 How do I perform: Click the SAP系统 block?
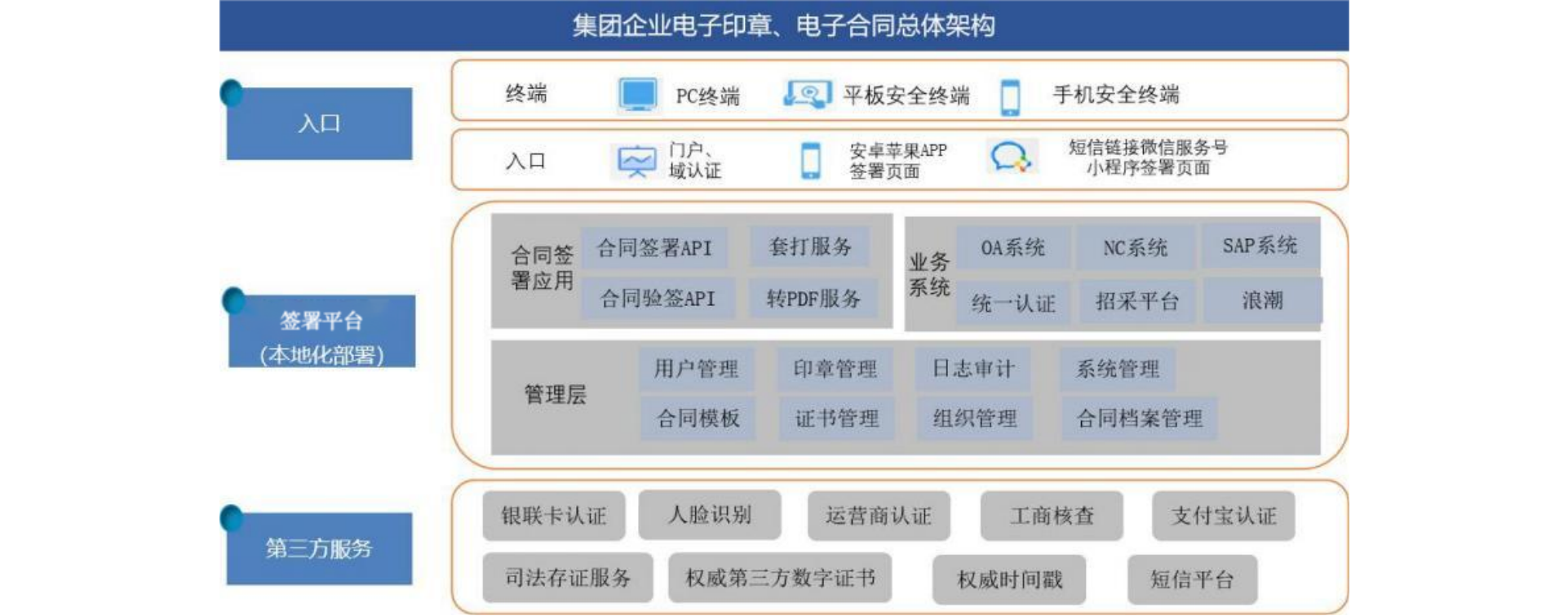click(1260, 246)
